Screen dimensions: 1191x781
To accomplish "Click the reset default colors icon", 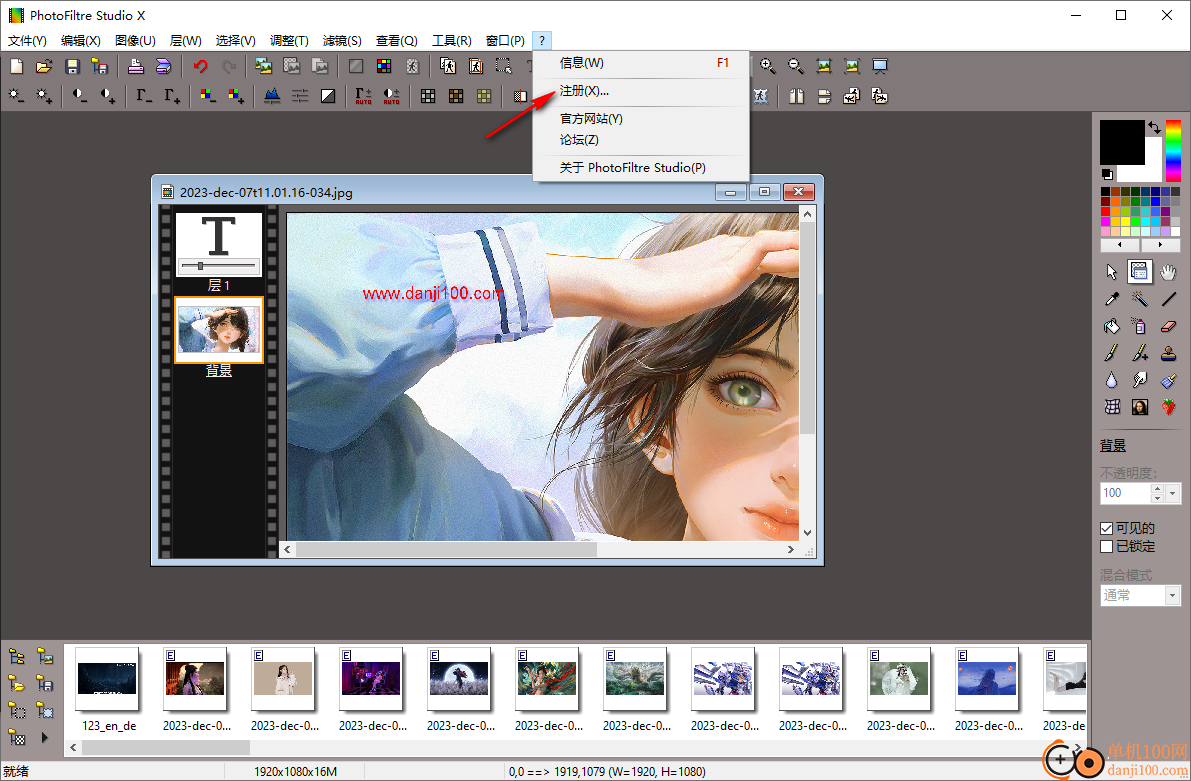I will pos(1107,174).
